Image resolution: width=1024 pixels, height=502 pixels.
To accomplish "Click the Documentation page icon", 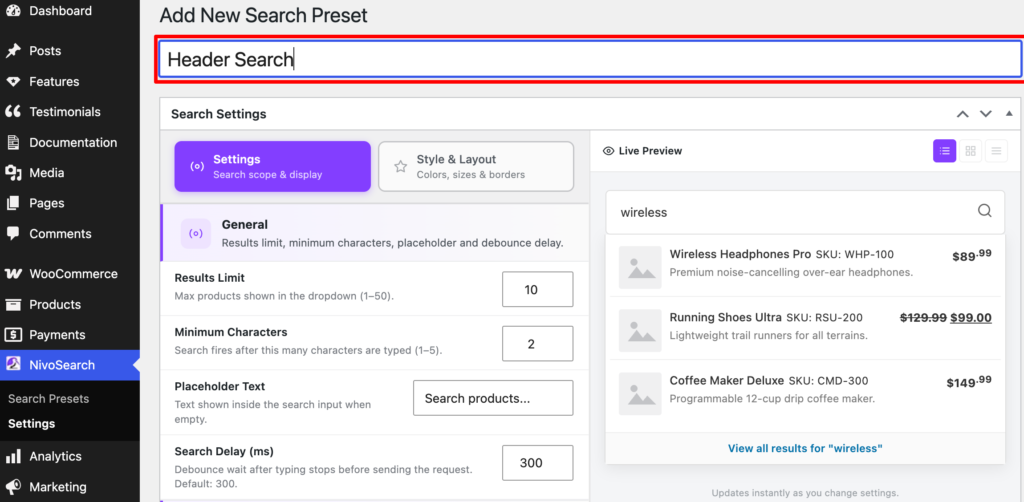I will click(x=13, y=142).
